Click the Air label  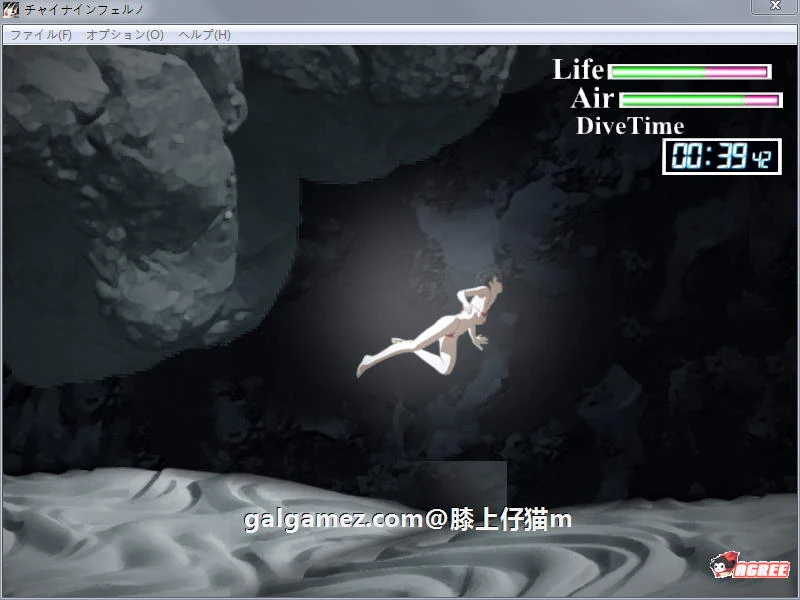point(592,98)
